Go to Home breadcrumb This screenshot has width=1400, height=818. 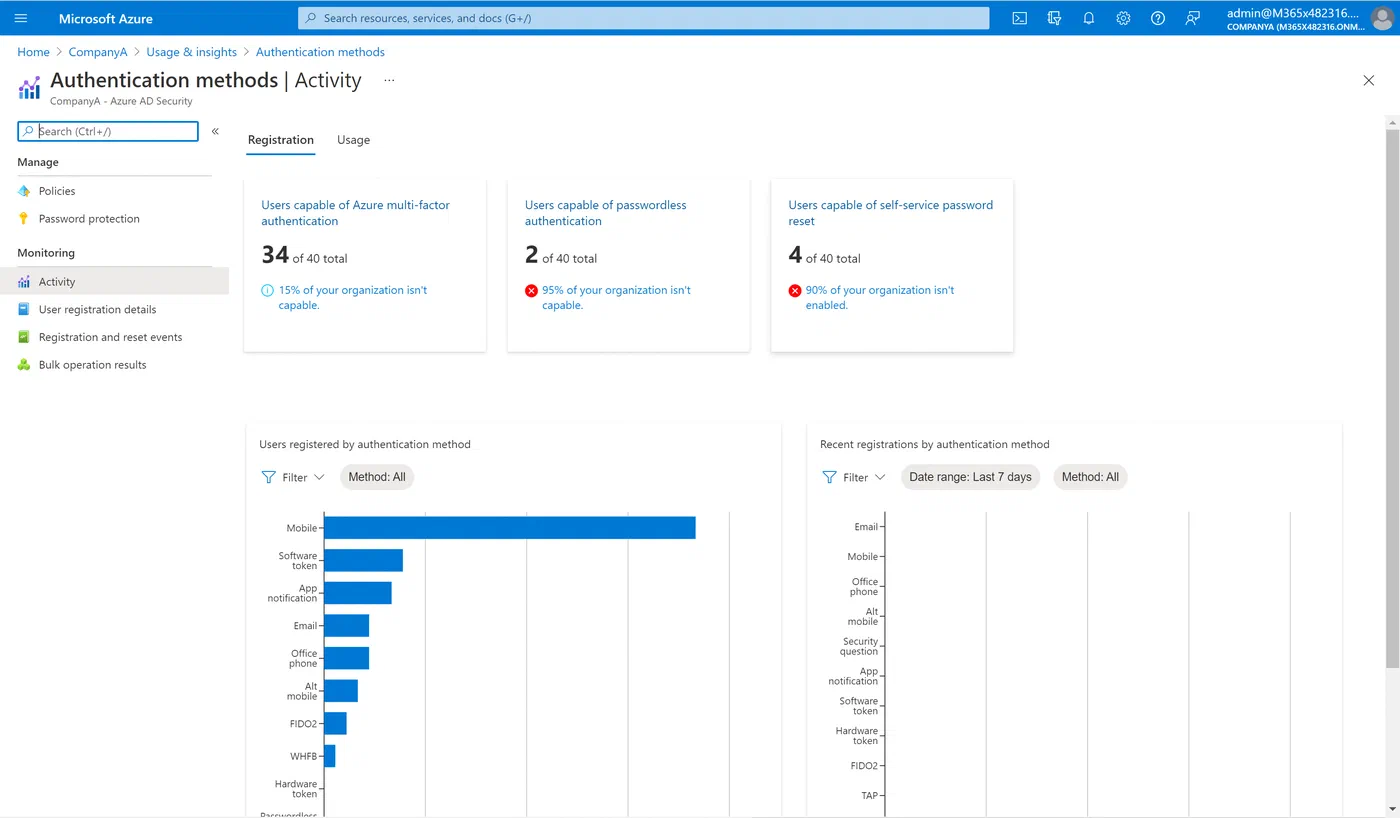[33, 52]
